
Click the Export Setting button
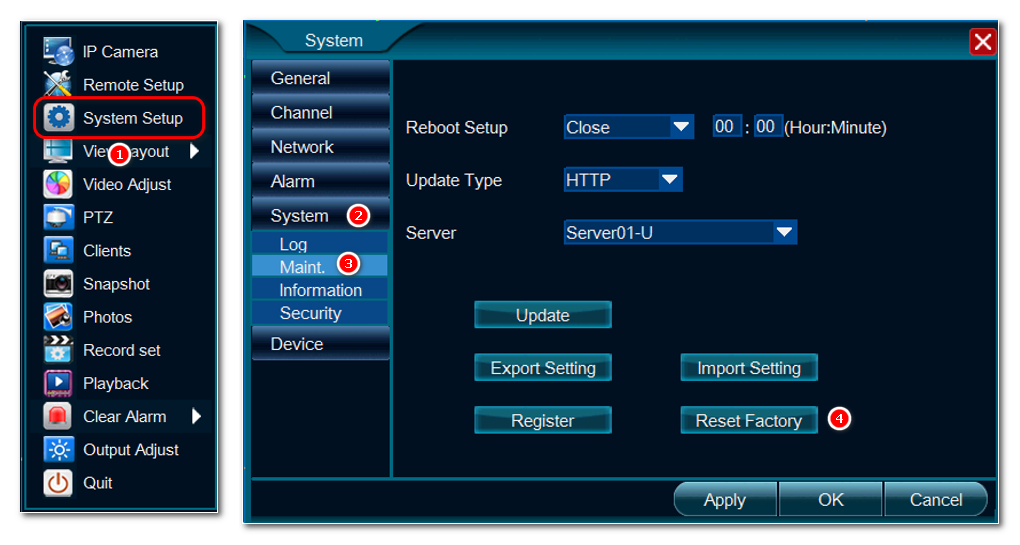click(x=542, y=368)
